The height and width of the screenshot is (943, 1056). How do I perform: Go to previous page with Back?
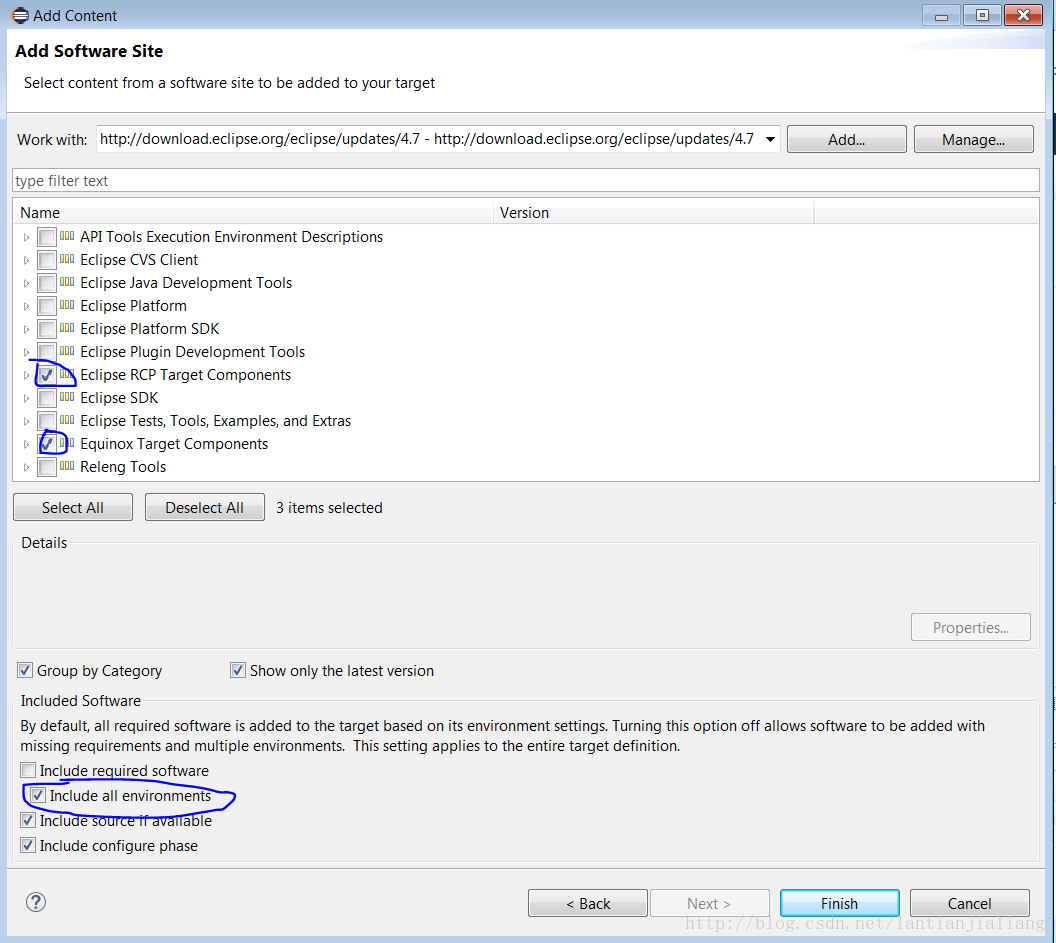tap(588, 903)
